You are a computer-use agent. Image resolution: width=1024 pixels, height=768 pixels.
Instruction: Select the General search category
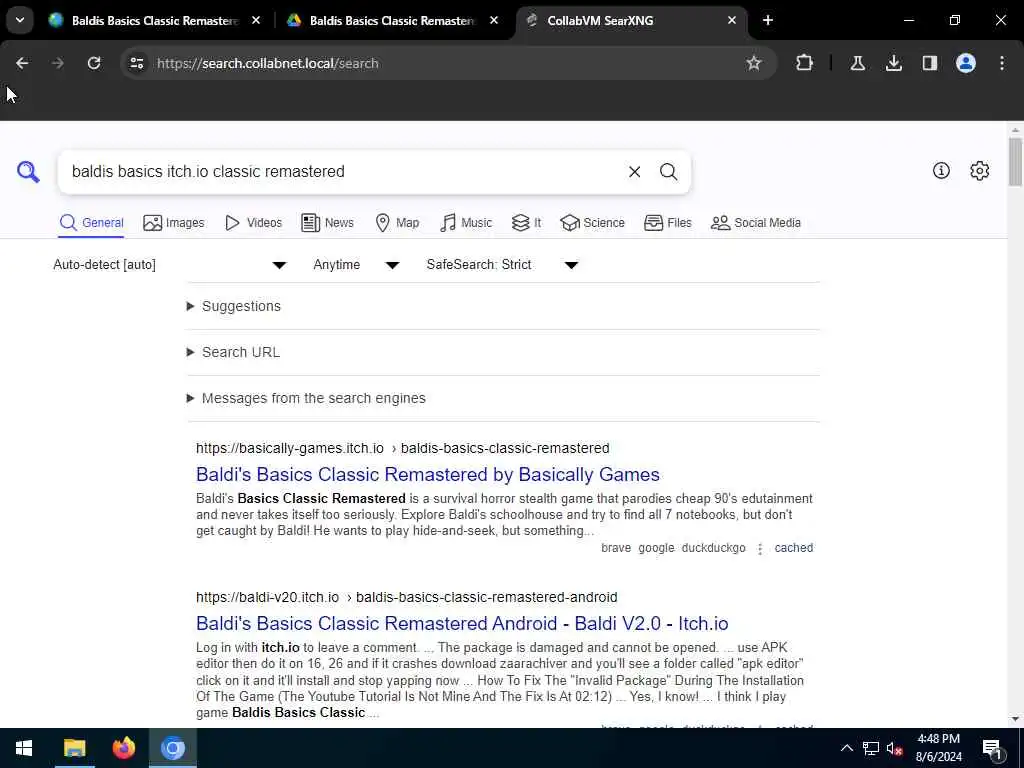coord(91,223)
